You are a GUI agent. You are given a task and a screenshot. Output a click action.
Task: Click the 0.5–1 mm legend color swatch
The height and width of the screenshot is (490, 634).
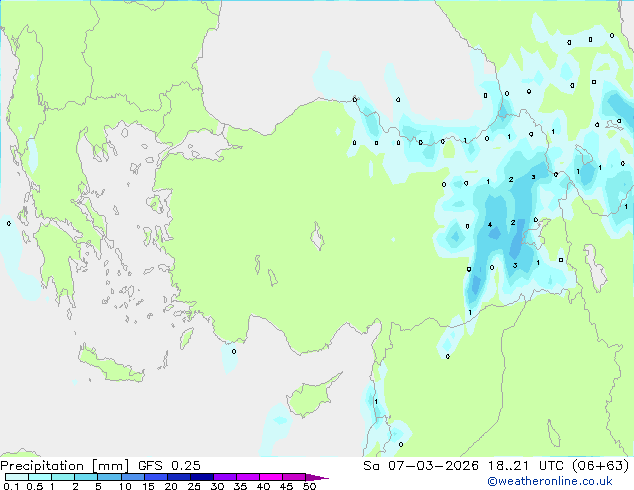(x=40, y=477)
